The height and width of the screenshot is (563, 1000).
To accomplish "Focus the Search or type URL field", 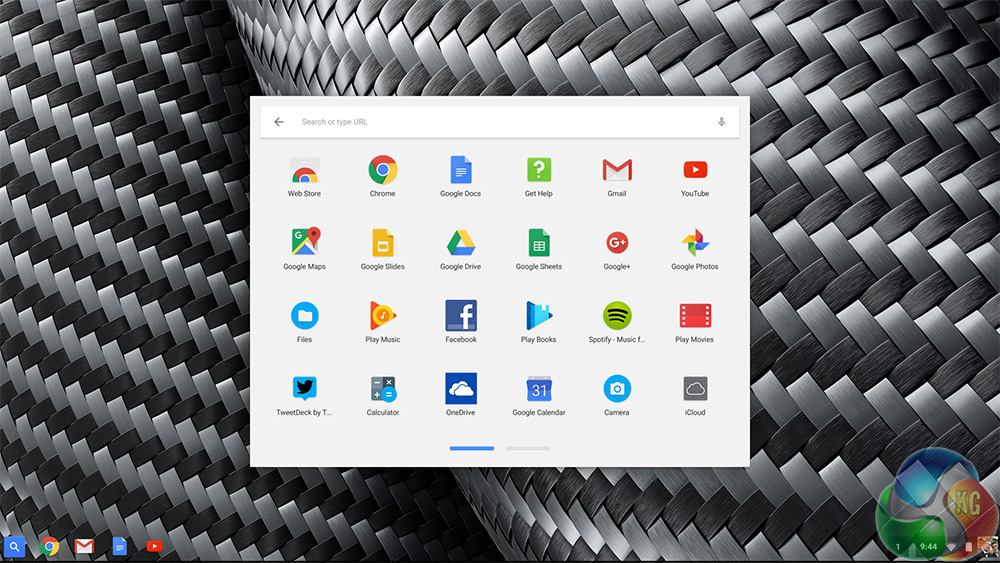I will [500, 122].
